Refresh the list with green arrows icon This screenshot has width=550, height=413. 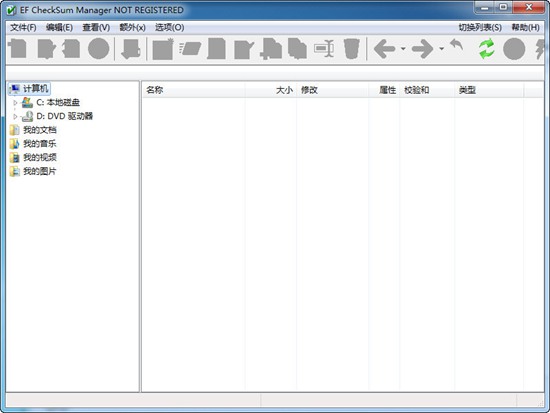pos(487,49)
